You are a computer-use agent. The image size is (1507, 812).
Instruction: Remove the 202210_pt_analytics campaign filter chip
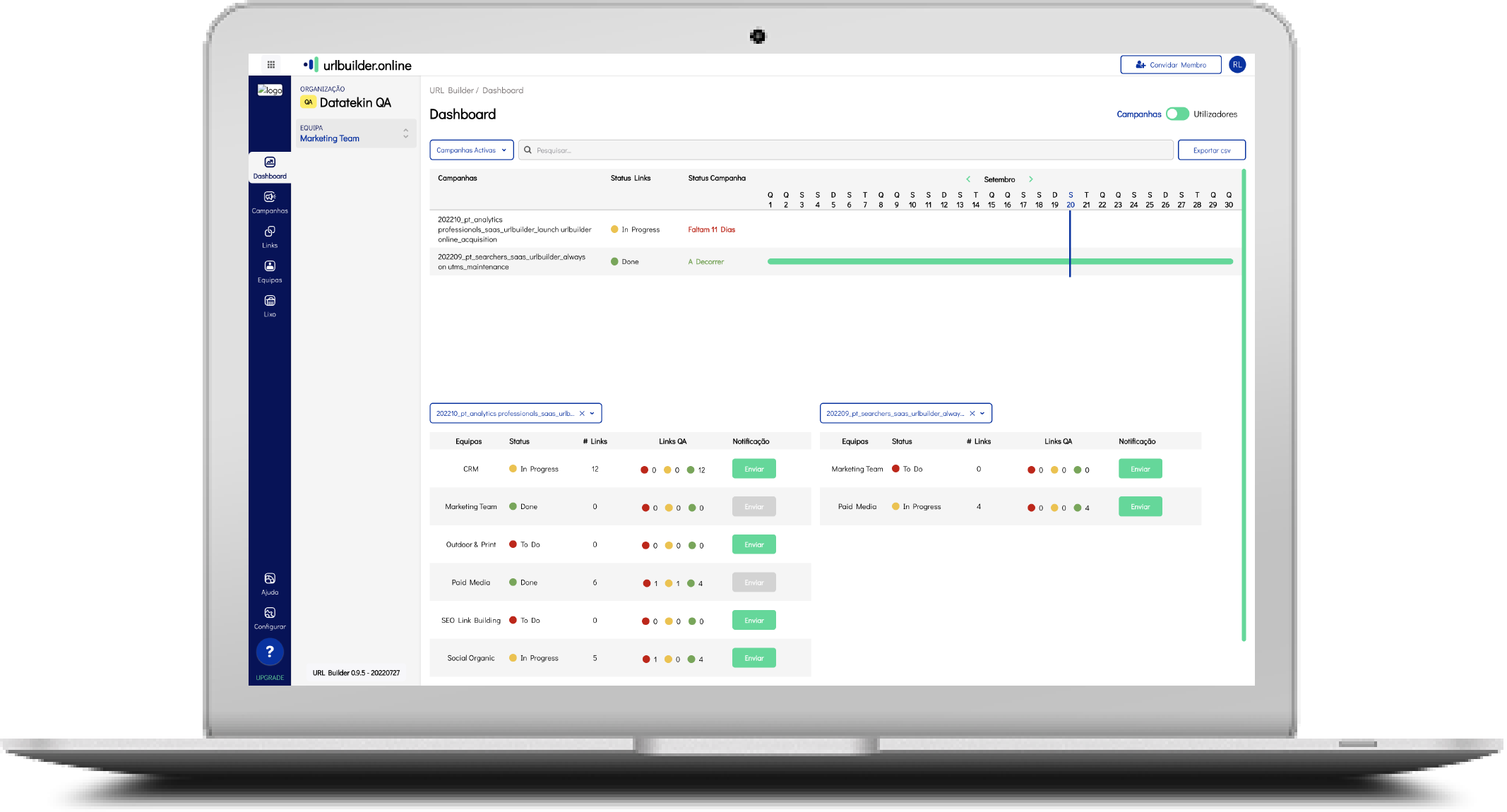coord(582,413)
